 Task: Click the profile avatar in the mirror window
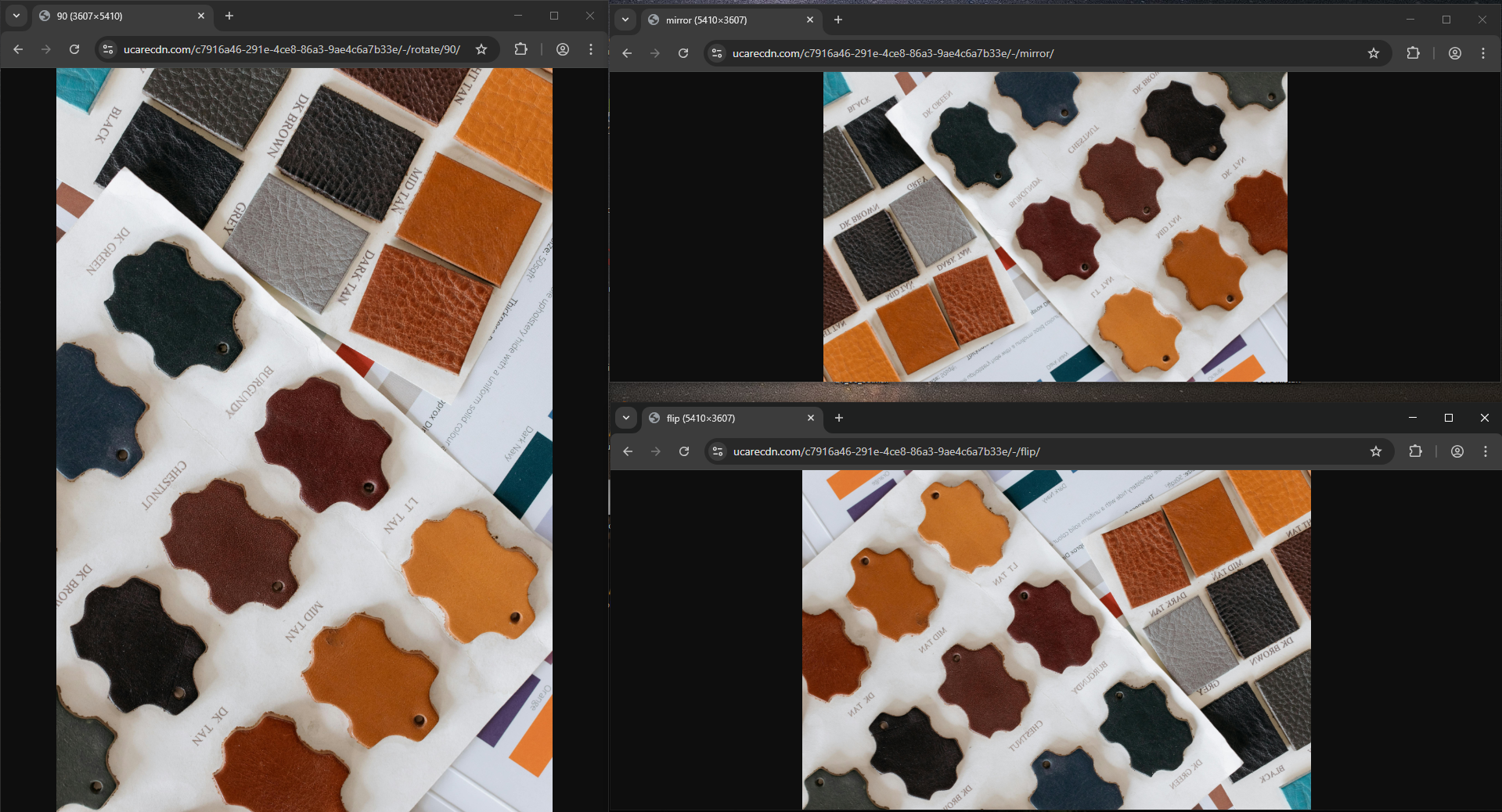1454,53
